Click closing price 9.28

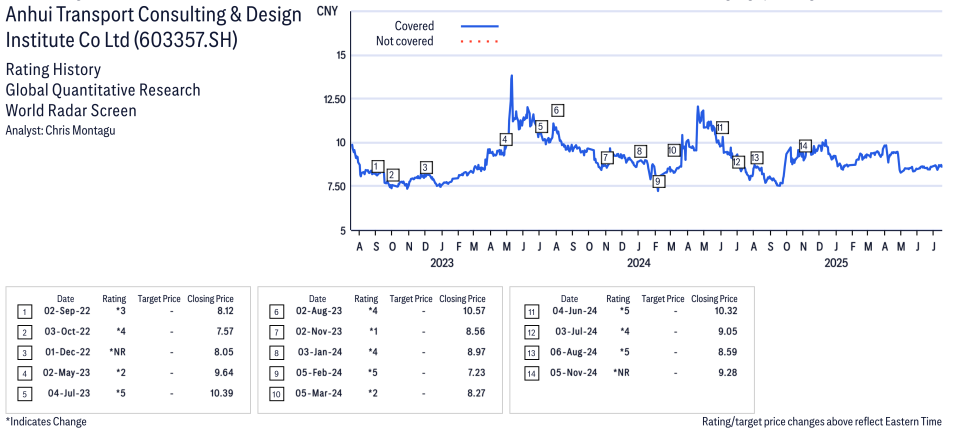click(728, 373)
